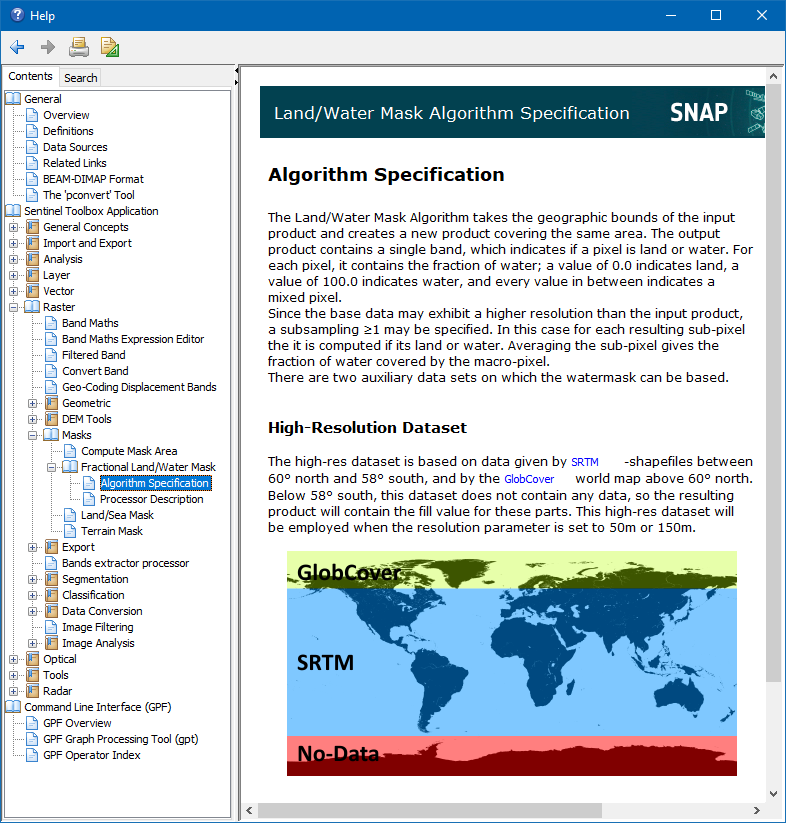Expand the General Concepts node
Viewport: 786px width, 823px height.
pos(14,227)
